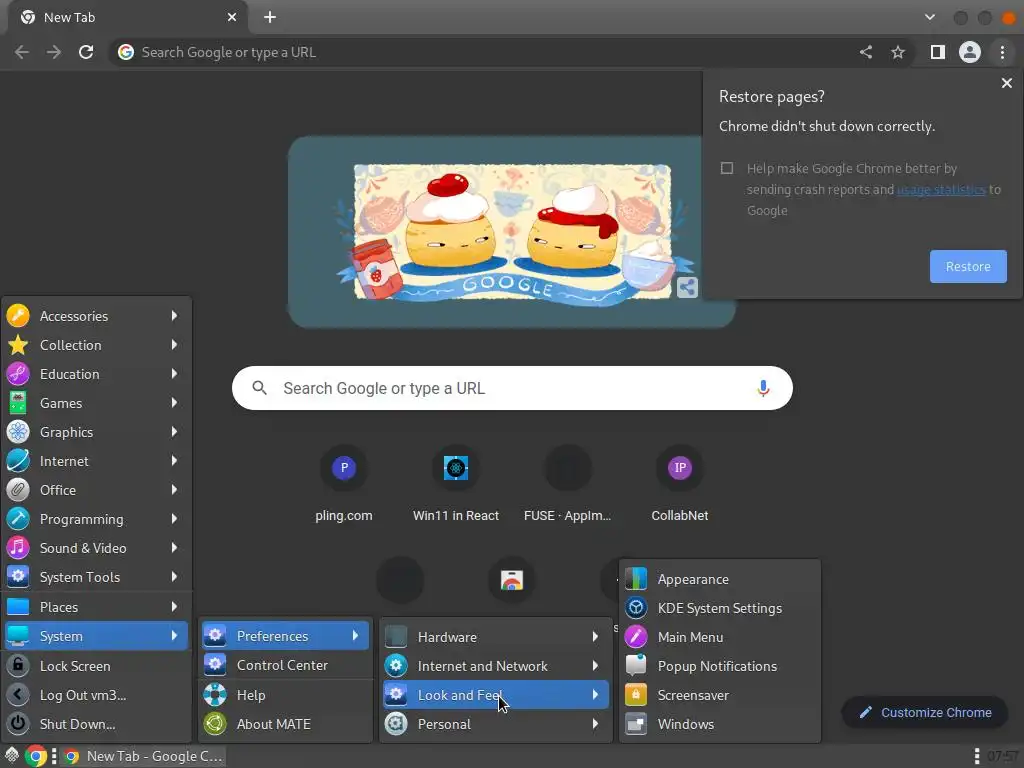The width and height of the screenshot is (1024, 768).
Task: Open the Win11 in React shortcut icon
Action: point(456,468)
